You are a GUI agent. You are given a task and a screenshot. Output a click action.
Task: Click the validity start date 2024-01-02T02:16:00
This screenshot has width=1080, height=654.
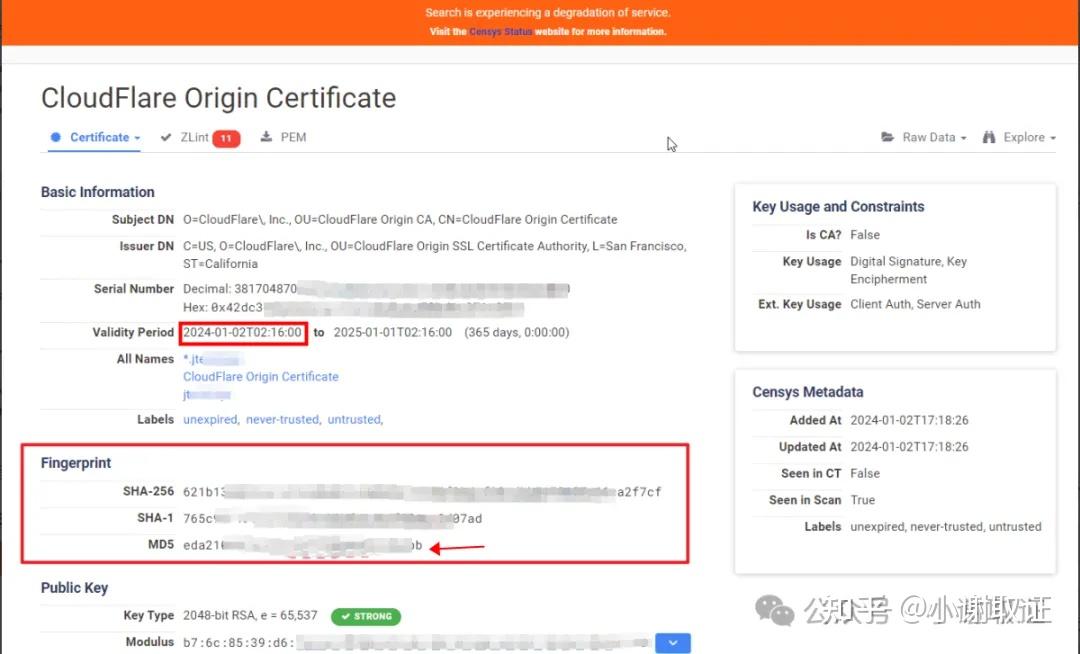click(x=242, y=333)
